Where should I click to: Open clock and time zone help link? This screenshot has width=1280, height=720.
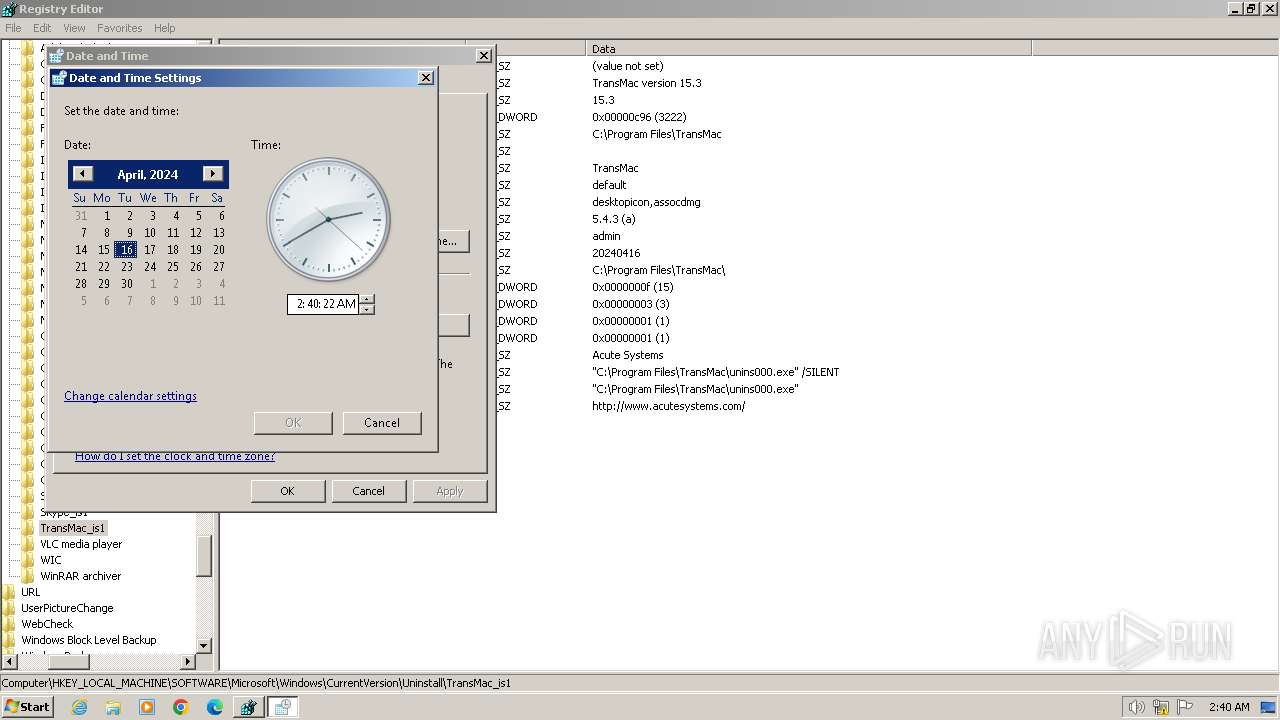pos(175,456)
